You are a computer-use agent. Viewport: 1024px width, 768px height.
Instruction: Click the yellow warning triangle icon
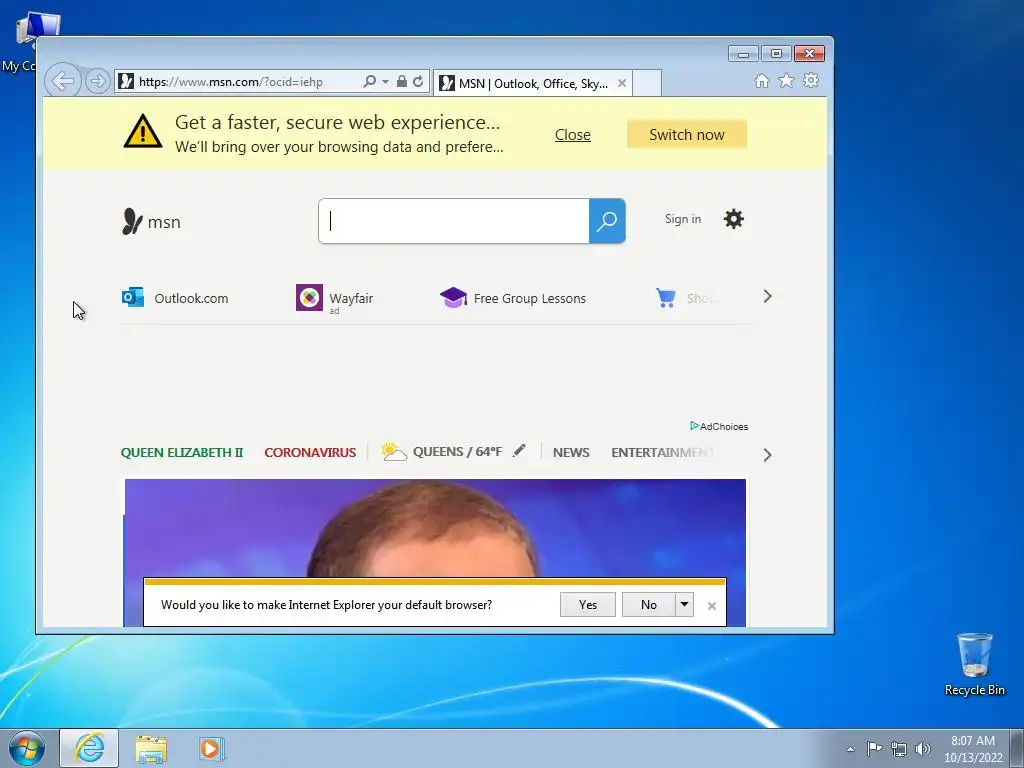[x=142, y=131]
